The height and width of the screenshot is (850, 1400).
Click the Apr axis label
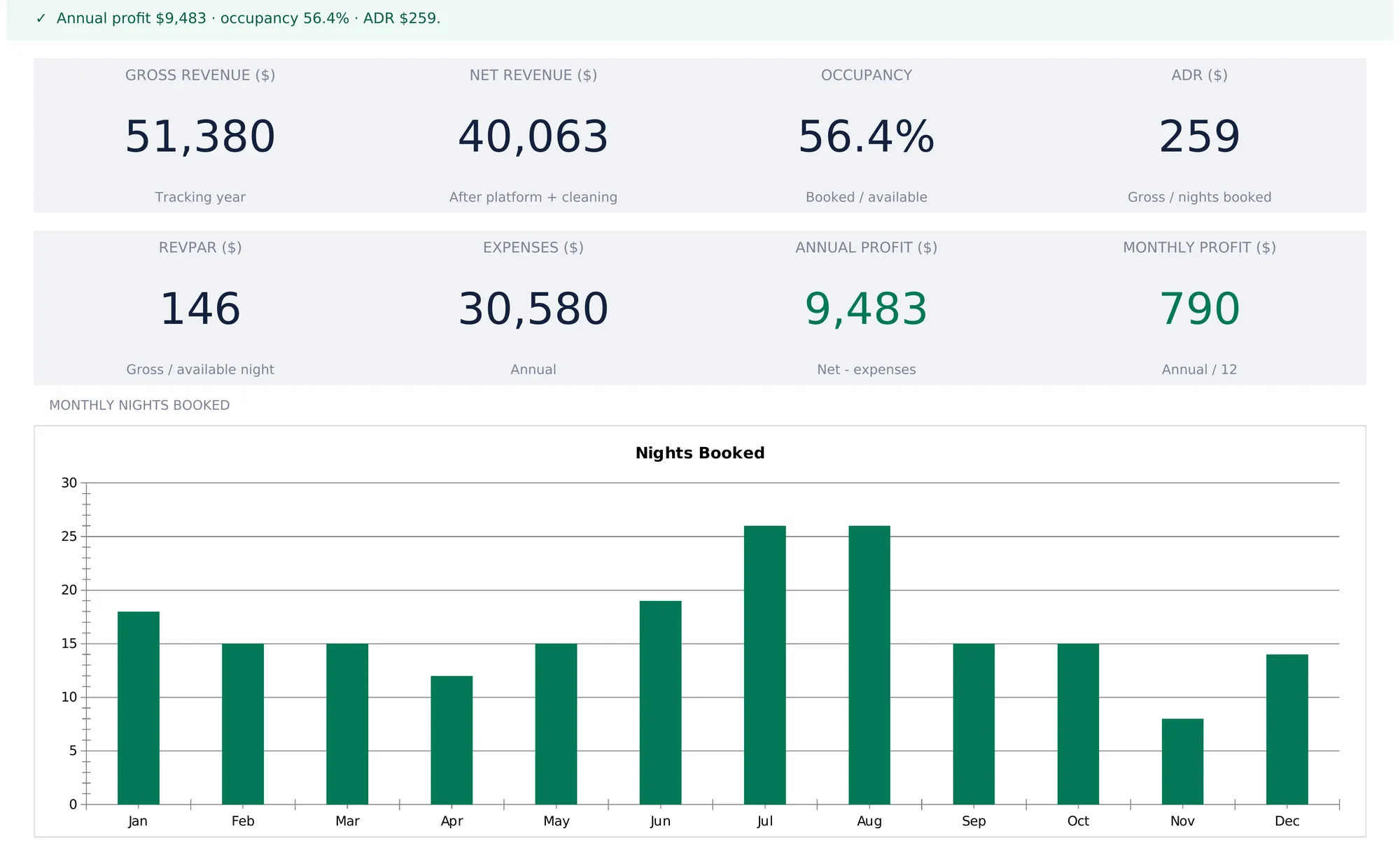451,821
